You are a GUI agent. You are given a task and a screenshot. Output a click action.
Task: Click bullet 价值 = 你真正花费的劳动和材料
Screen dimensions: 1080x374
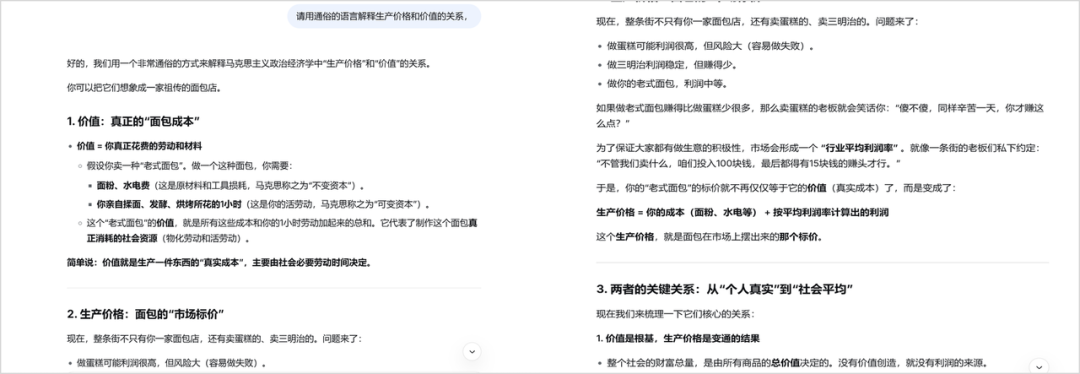140,146
